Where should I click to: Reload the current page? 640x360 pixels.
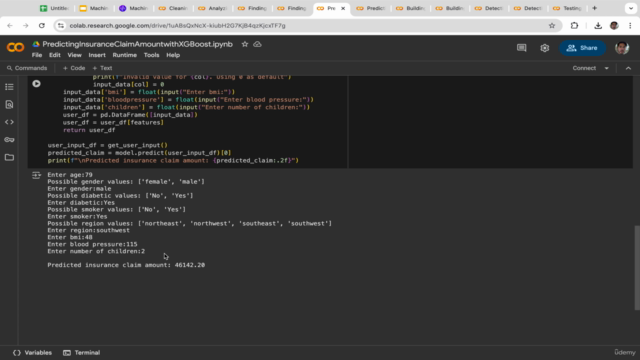[x=42, y=26]
